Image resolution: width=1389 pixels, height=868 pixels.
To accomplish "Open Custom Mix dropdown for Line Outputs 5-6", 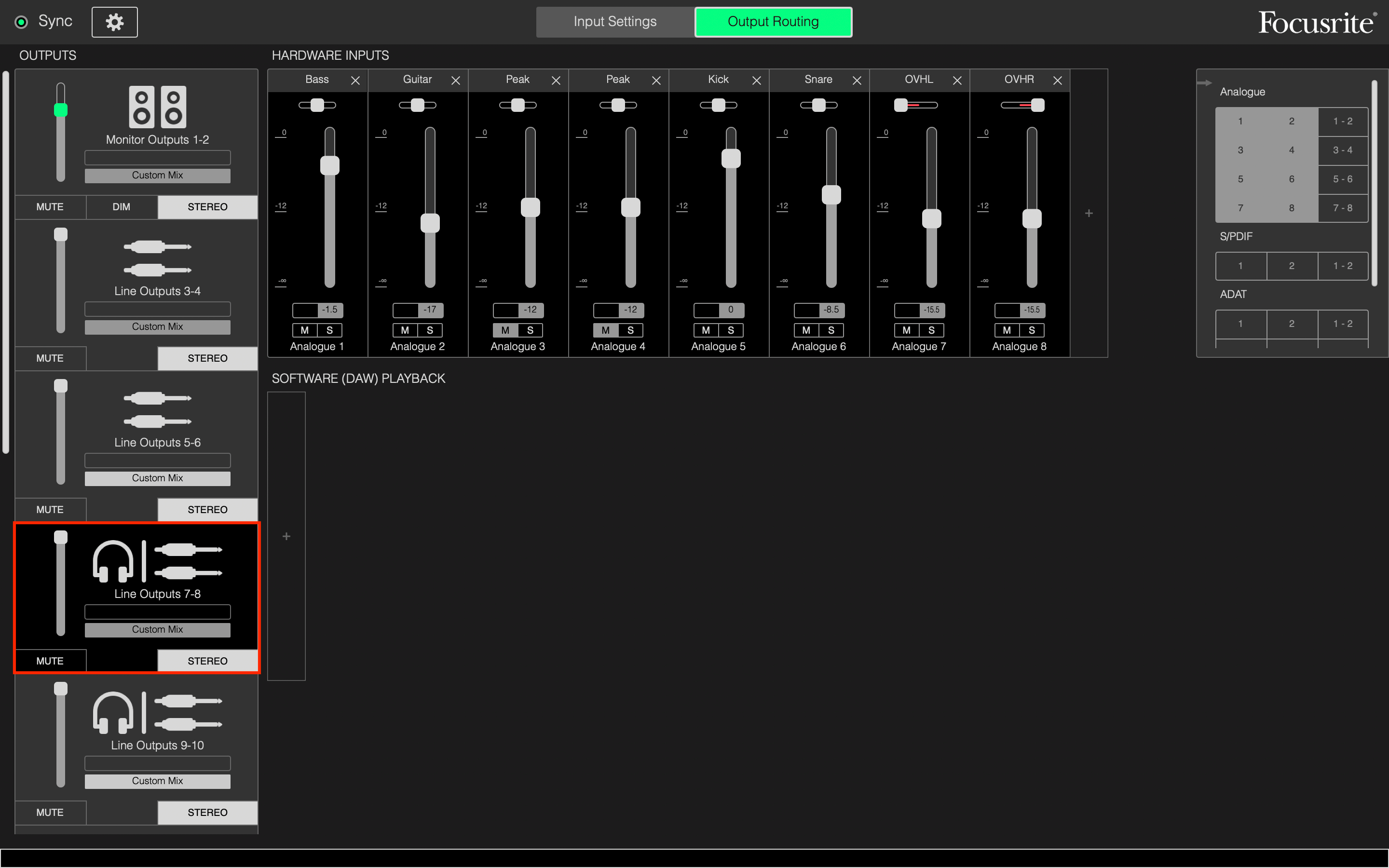I will pyautogui.click(x=157, y=478).
